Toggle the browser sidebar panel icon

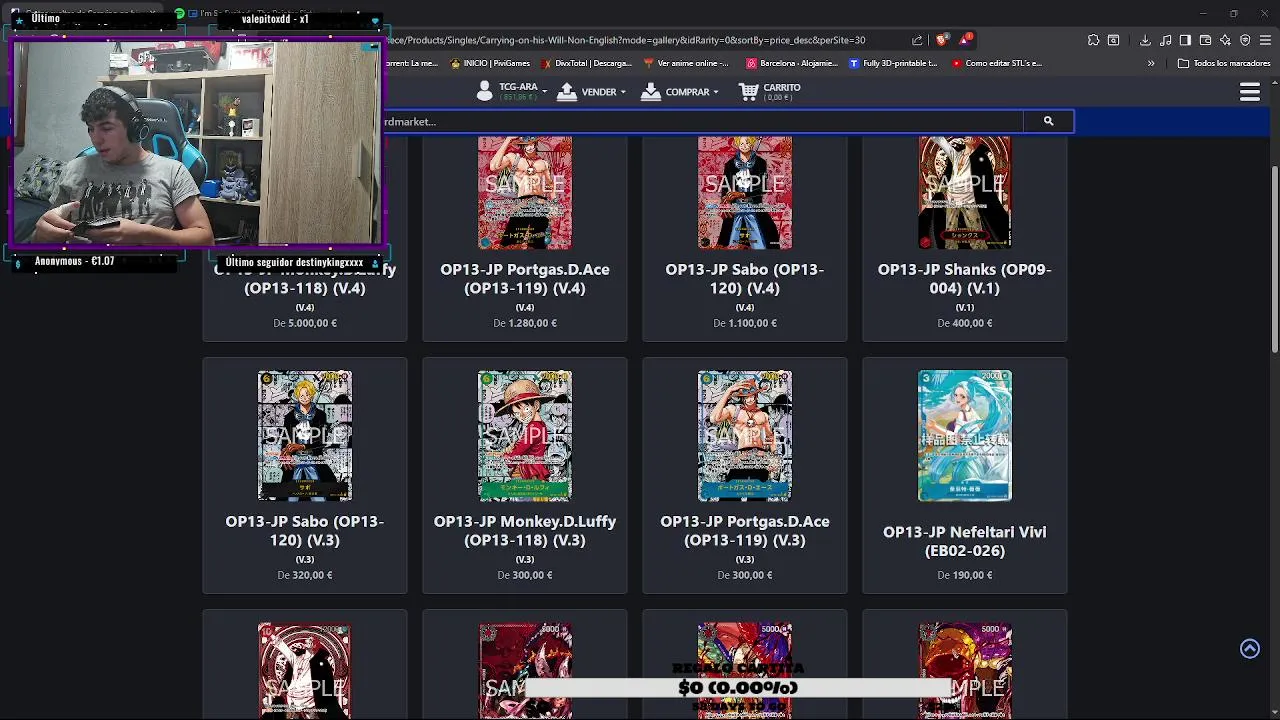coord(1185,40)
